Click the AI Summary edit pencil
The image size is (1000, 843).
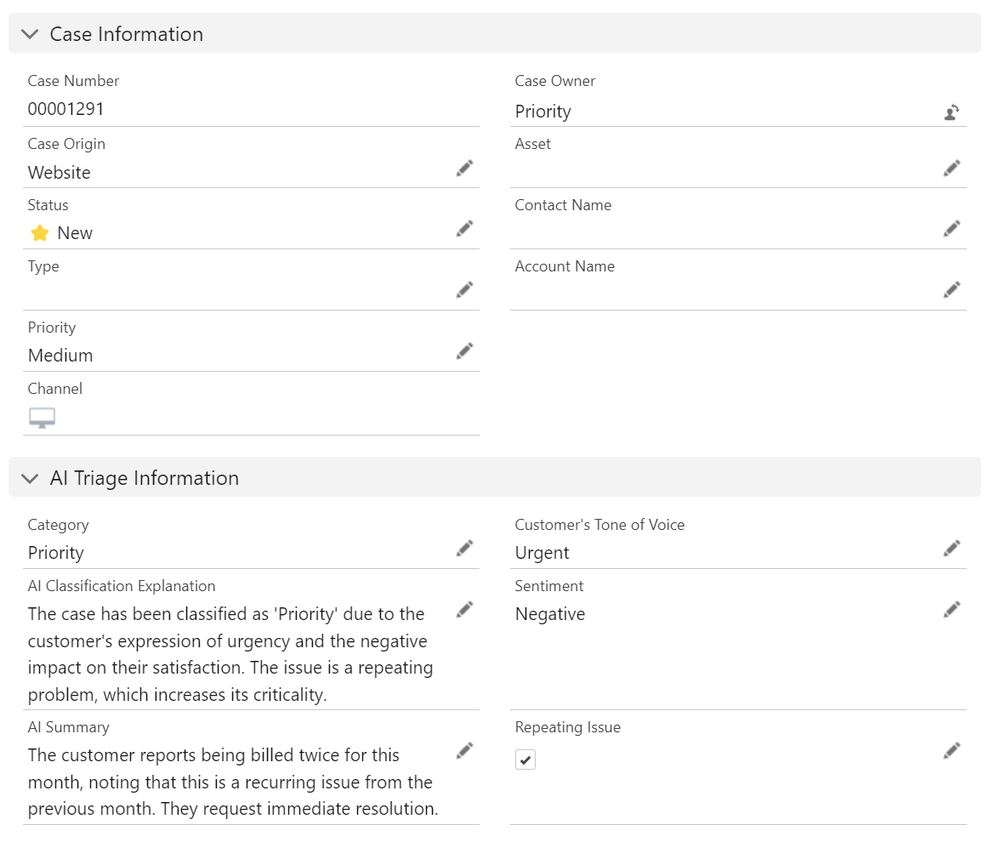[464, 750]
